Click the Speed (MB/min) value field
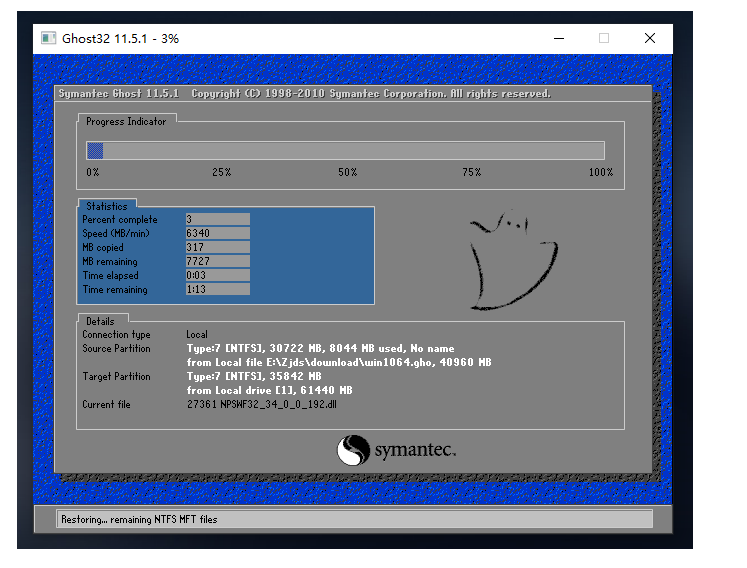Image resolution: width=747 pixels, height=568 pixels. tap(217, 233)
